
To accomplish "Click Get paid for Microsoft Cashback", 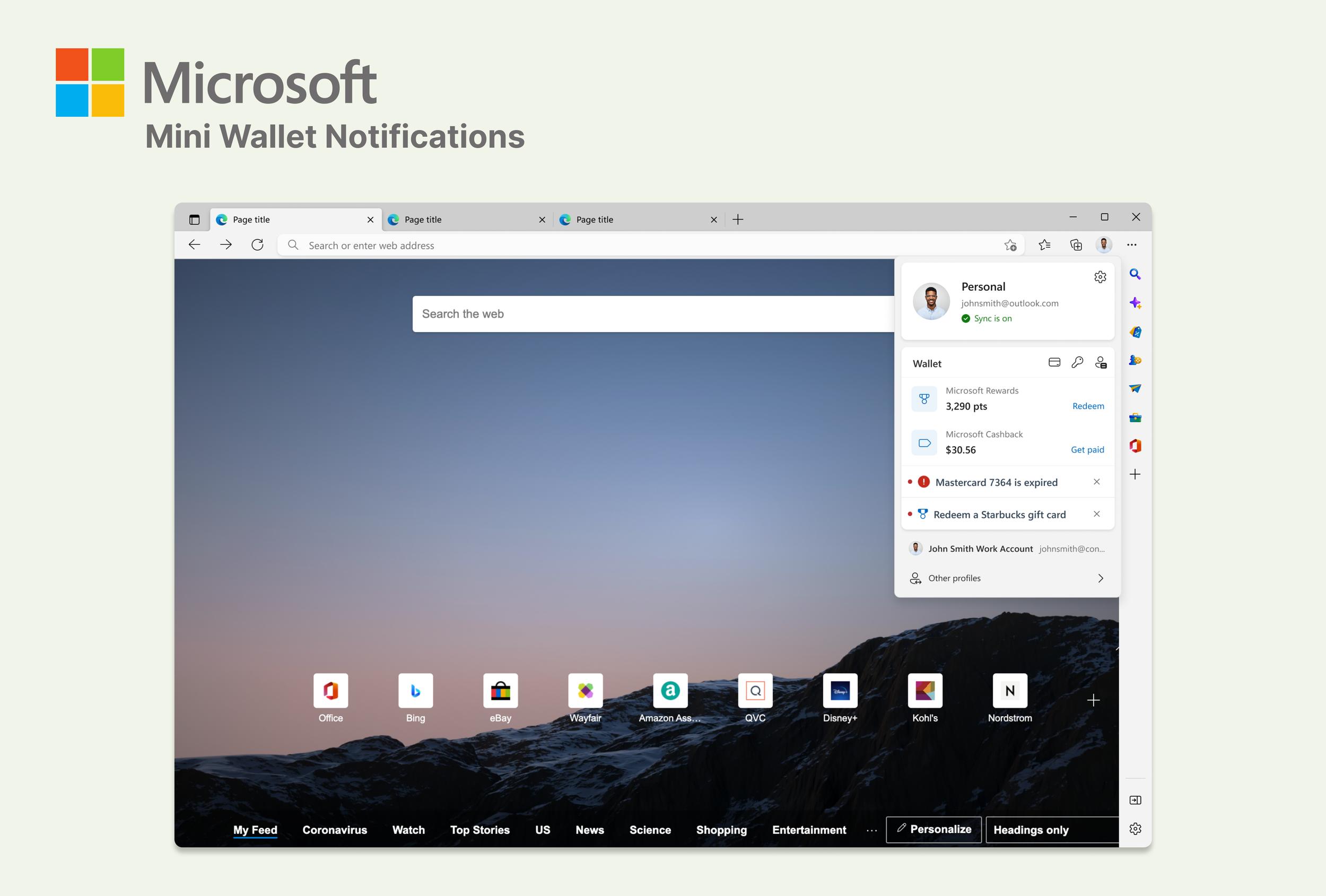I will pos(1087,450).
